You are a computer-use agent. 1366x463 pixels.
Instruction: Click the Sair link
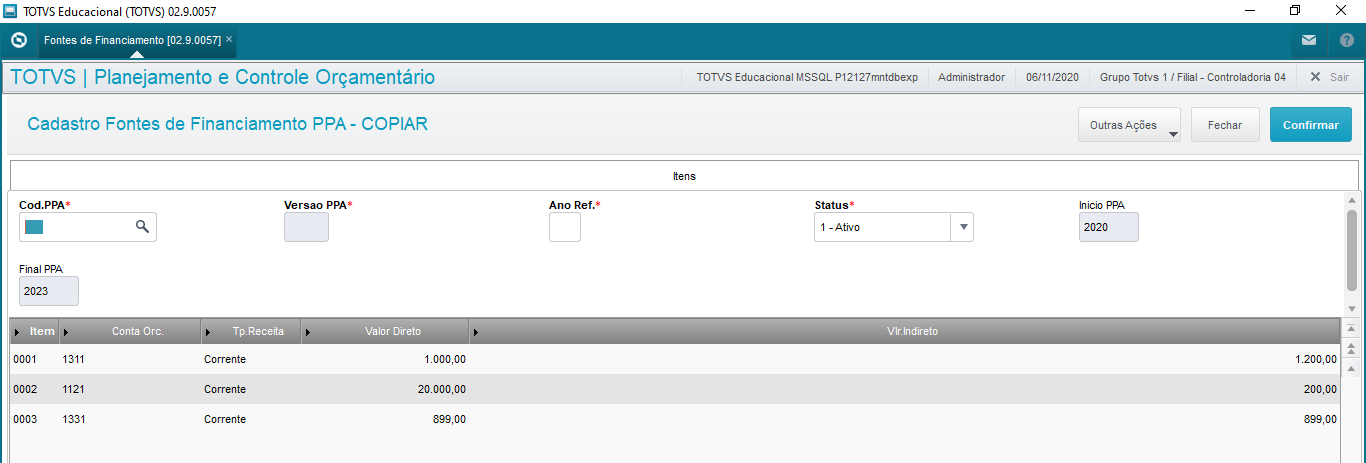pos(1339,77)
